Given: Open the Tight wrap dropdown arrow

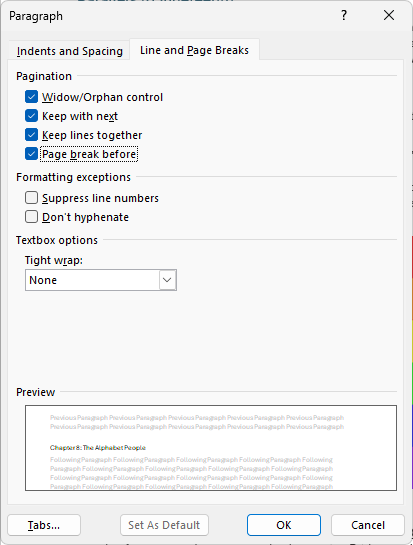Looking at the screenshot, I should (x=167, y=280).
